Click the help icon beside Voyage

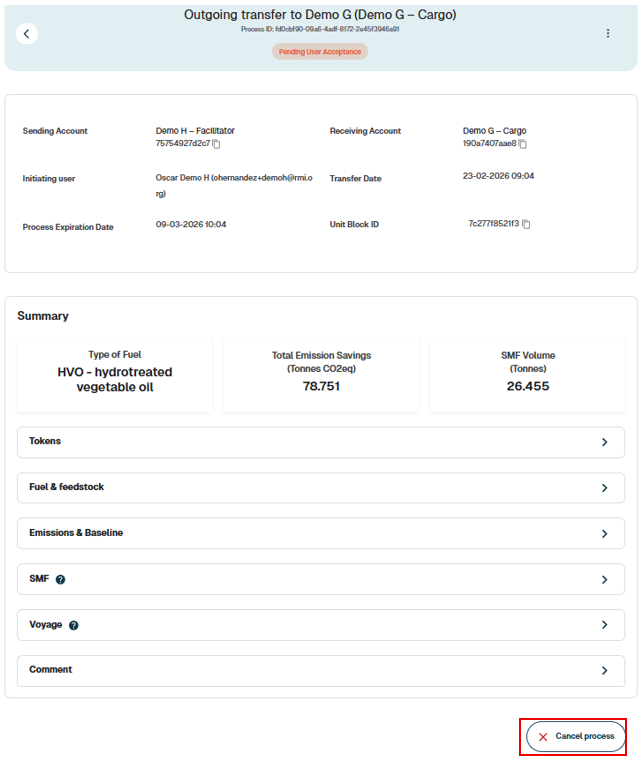point(74,626)
